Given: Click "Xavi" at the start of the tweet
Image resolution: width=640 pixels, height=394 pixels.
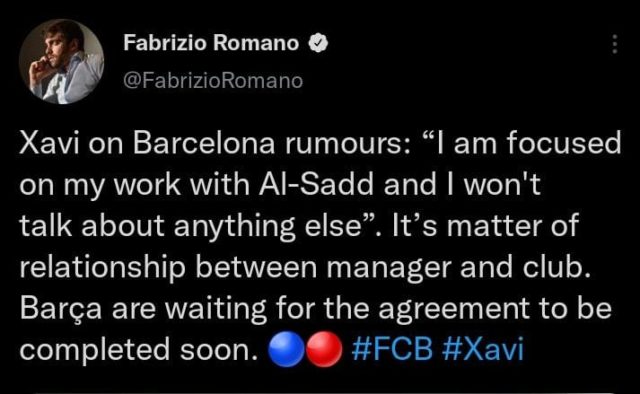Looking at the screenshot, I should (x=50, y=144).
